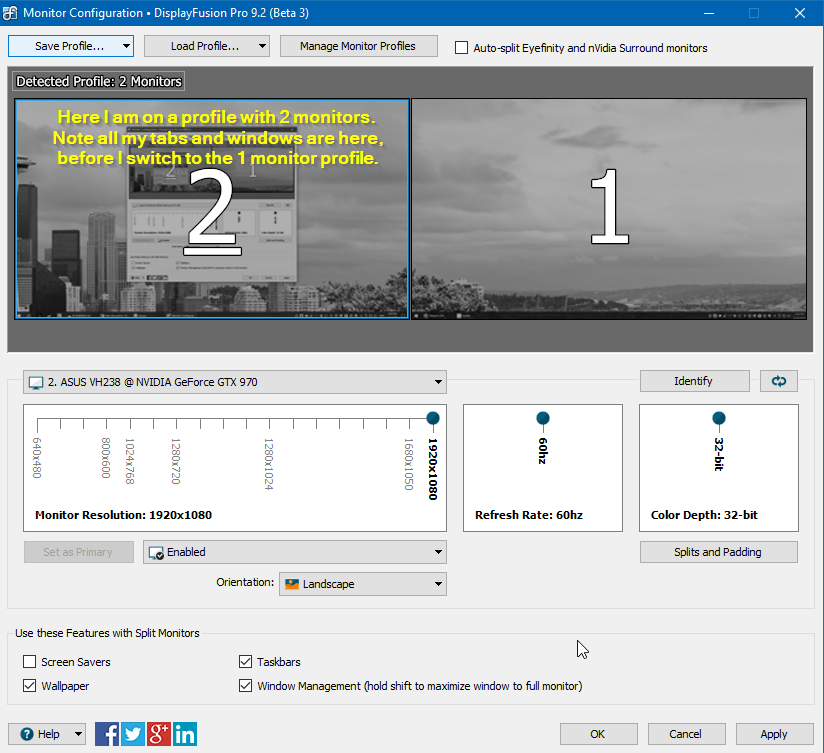Uncheck the Wallpaper checkbox
Image resolution: width=824 pixels, height=753 pixels.
point(30,686)
